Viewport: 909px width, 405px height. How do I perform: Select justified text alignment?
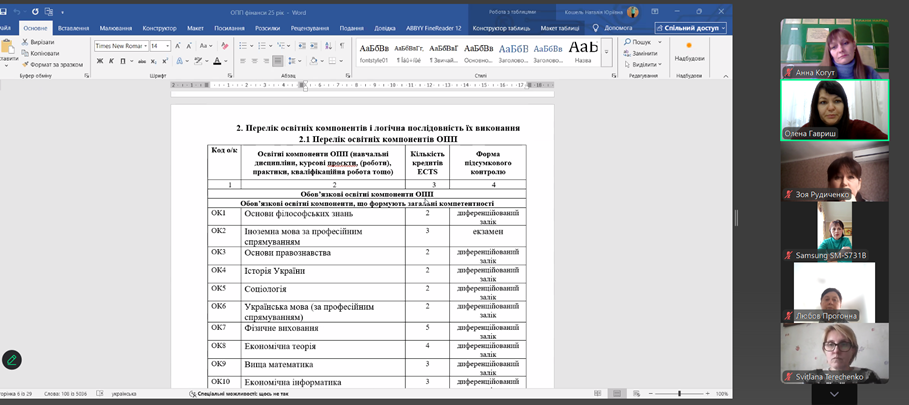pyautogui.click(x=279, y=62)
